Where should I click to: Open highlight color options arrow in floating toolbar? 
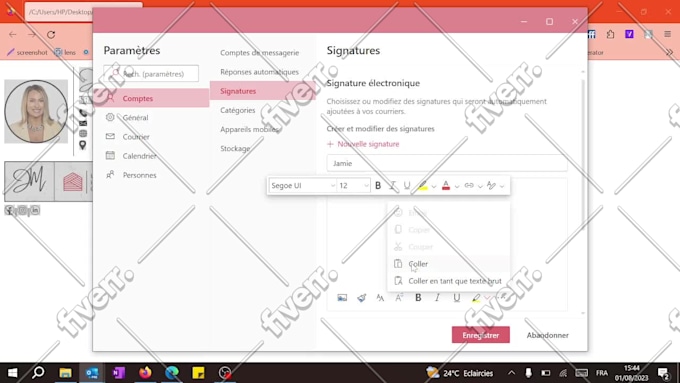tap(434, 187)
